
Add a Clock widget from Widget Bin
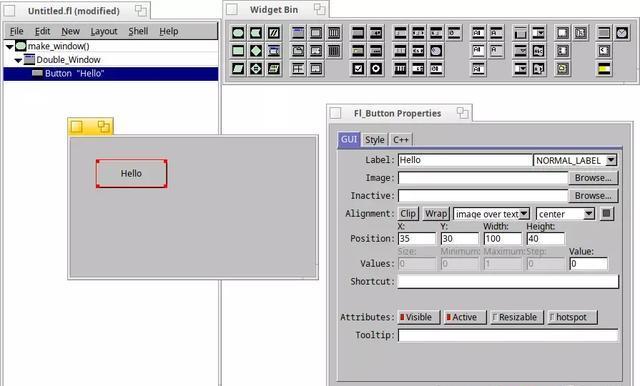tap(622, 33)
